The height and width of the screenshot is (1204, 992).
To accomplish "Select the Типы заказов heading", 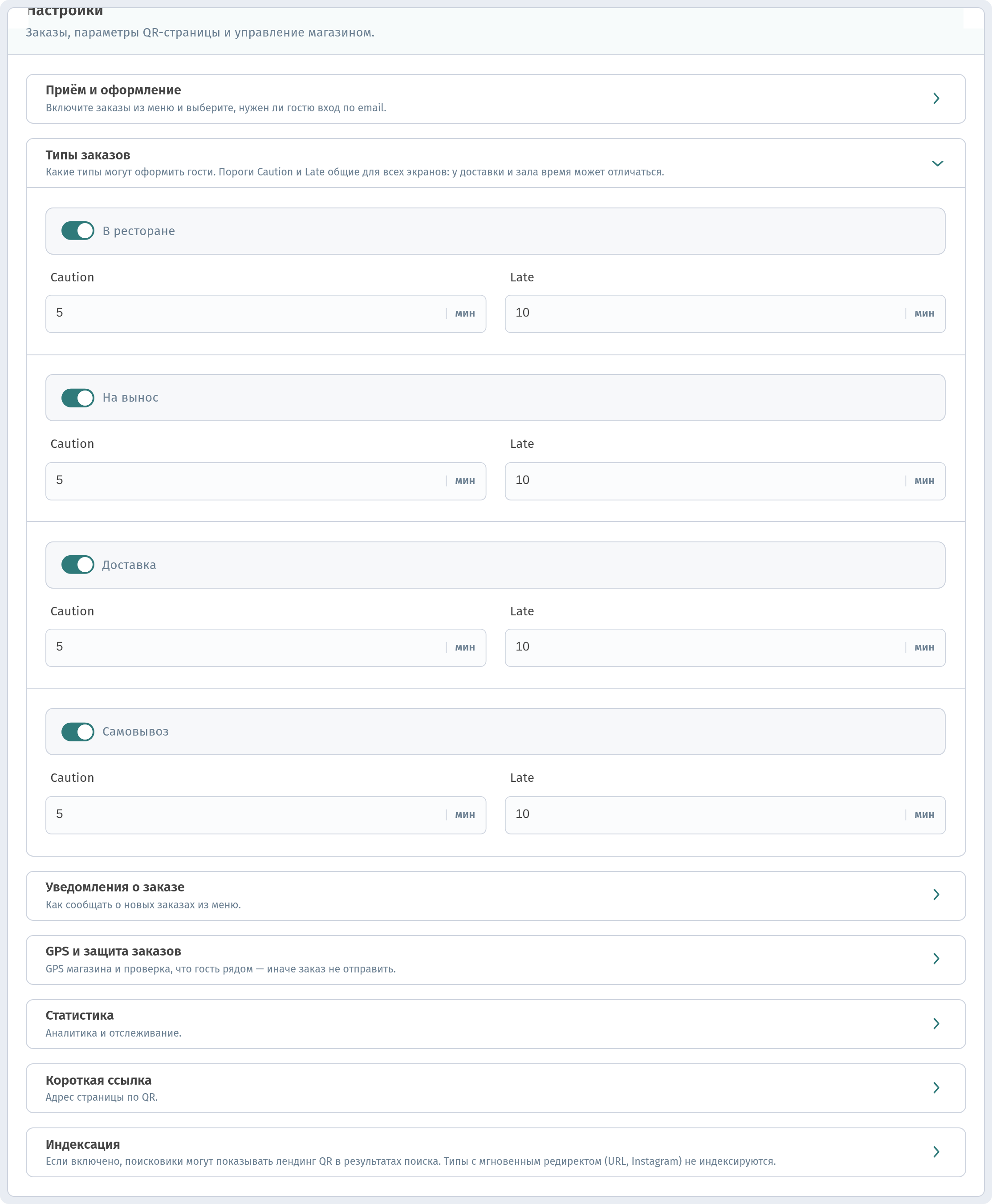I will (x=88, y=155).
